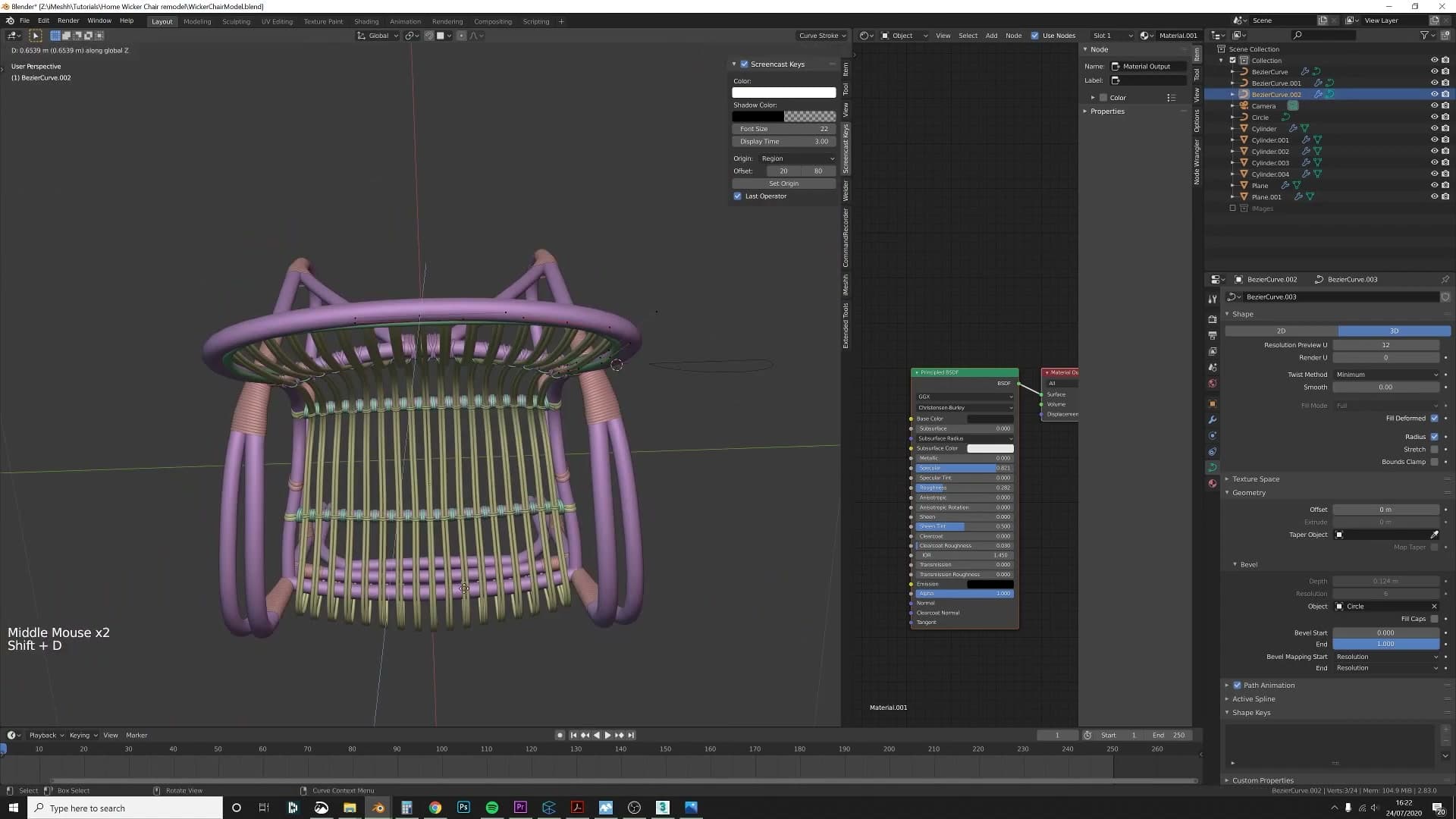Screen dimensions: 1456x819
Task: Uncheck the Radius checkbox
Action: pyautogui.click(x=1434, y=437)
